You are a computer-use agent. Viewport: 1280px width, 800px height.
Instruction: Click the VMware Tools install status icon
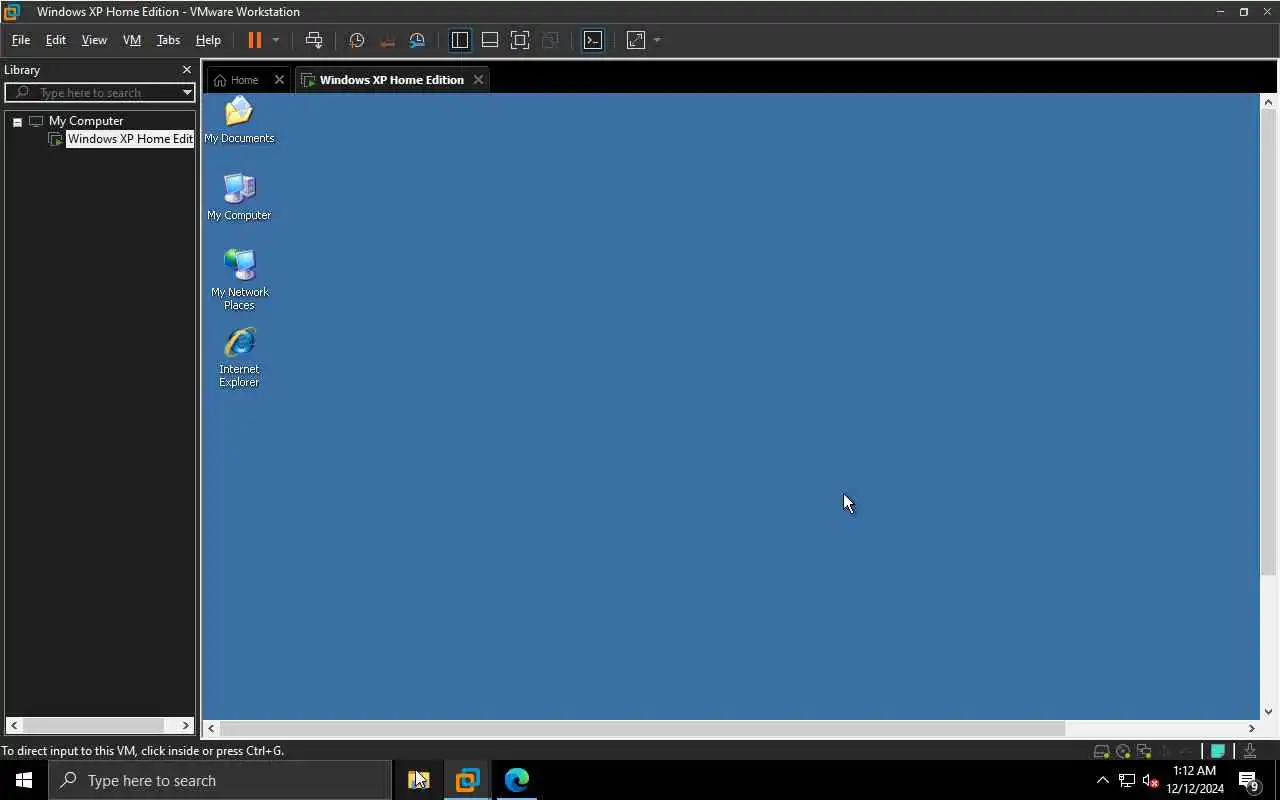coord(1249,751)
